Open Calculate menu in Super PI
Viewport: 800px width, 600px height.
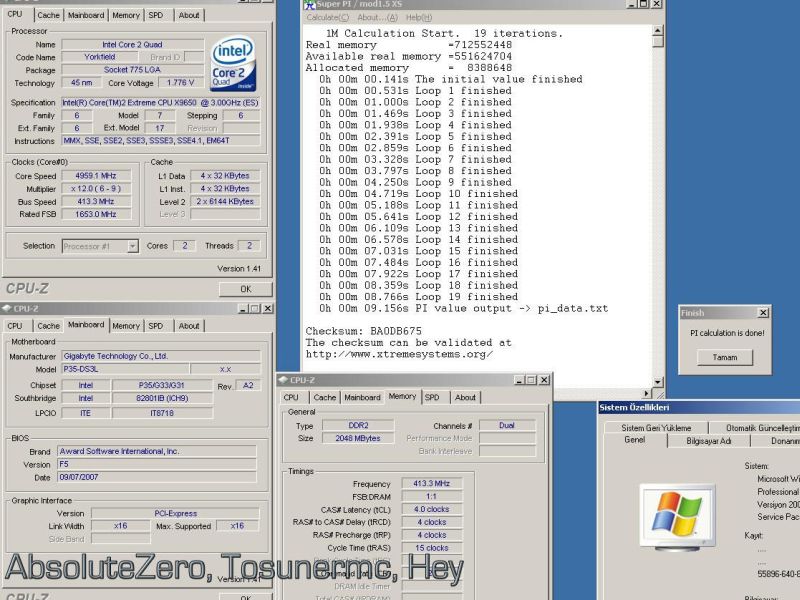(x=328, y=17)
